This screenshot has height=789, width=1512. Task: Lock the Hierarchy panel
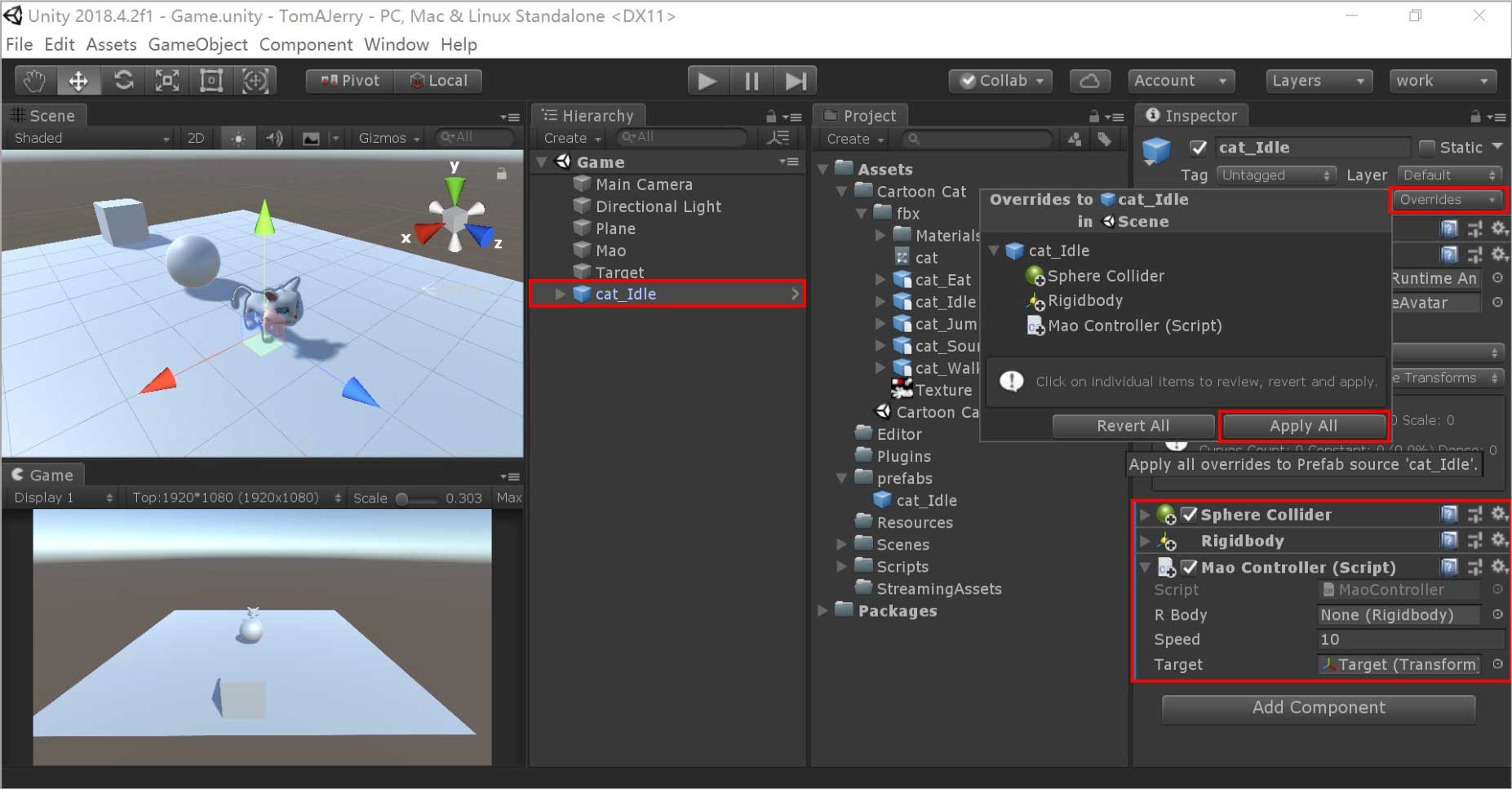tap(771, 116)
